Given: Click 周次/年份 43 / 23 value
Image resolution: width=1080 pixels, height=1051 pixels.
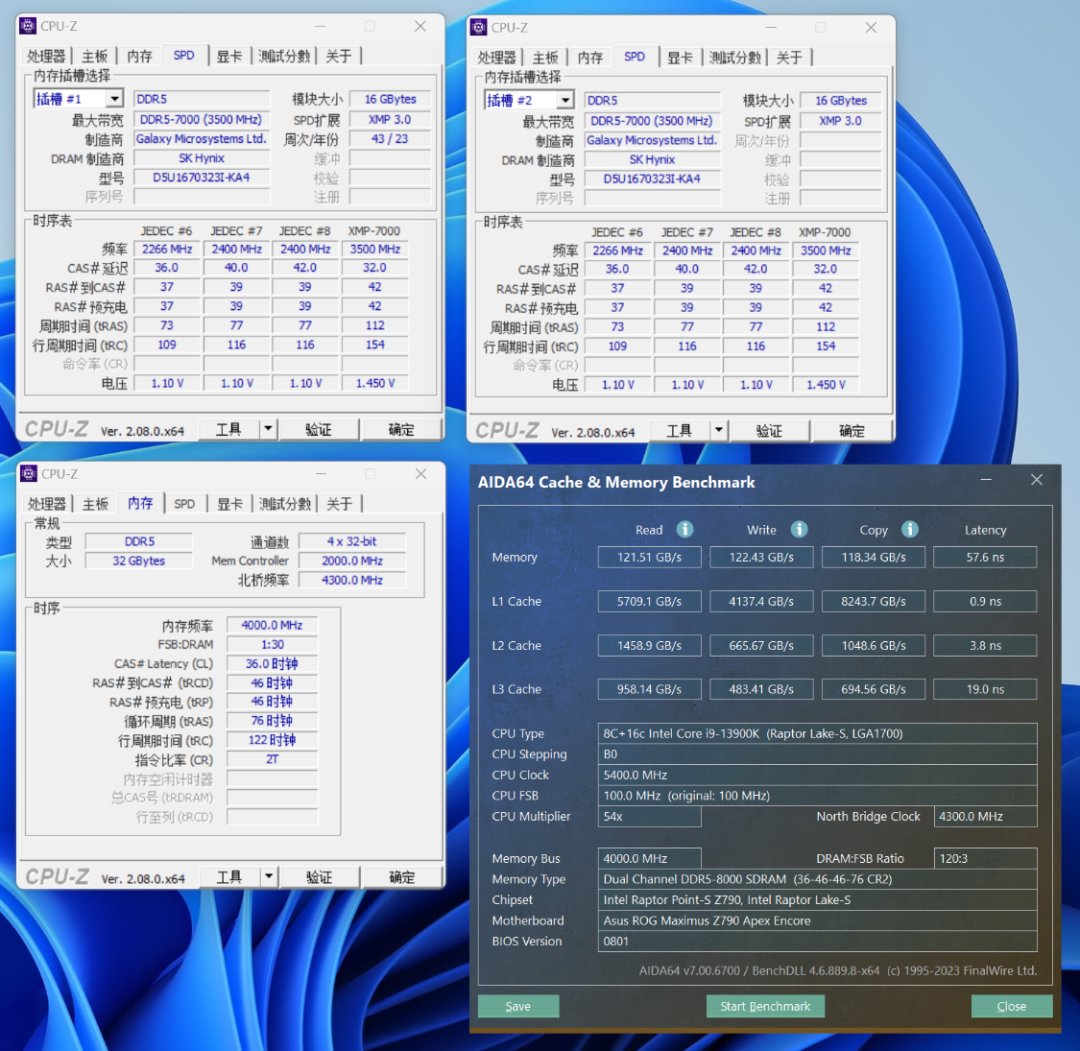Looking at the screenshot, I should tap(390, 138).
